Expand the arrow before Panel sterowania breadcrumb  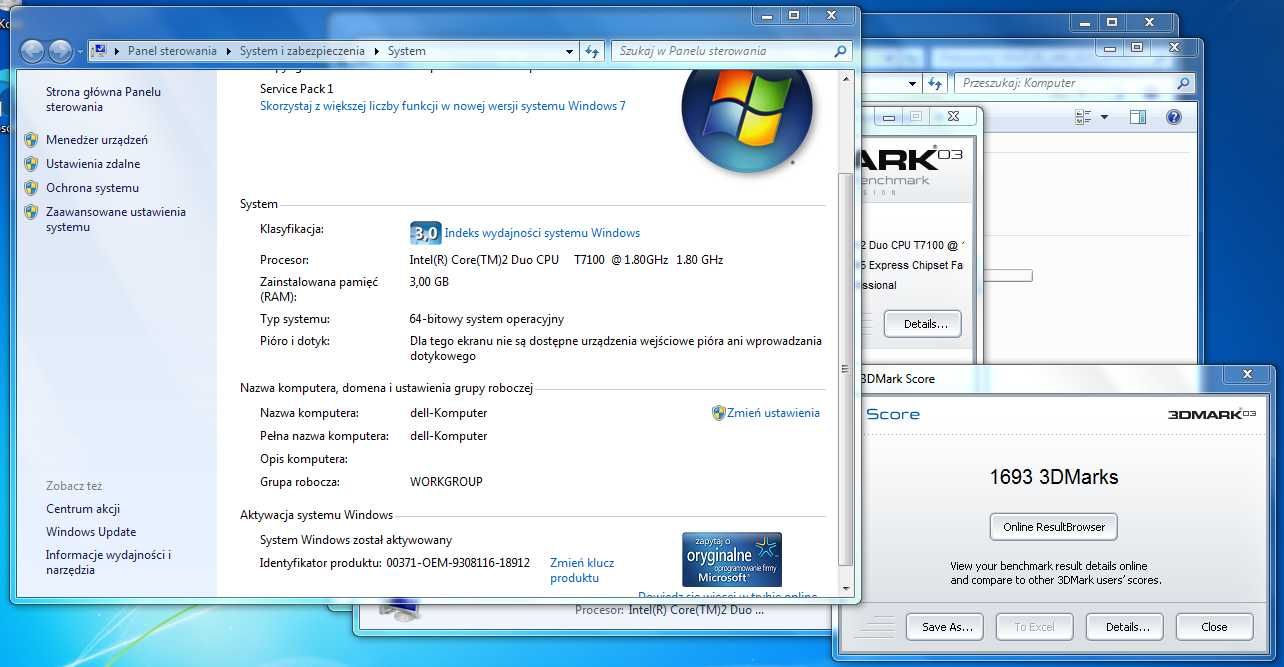118,51
